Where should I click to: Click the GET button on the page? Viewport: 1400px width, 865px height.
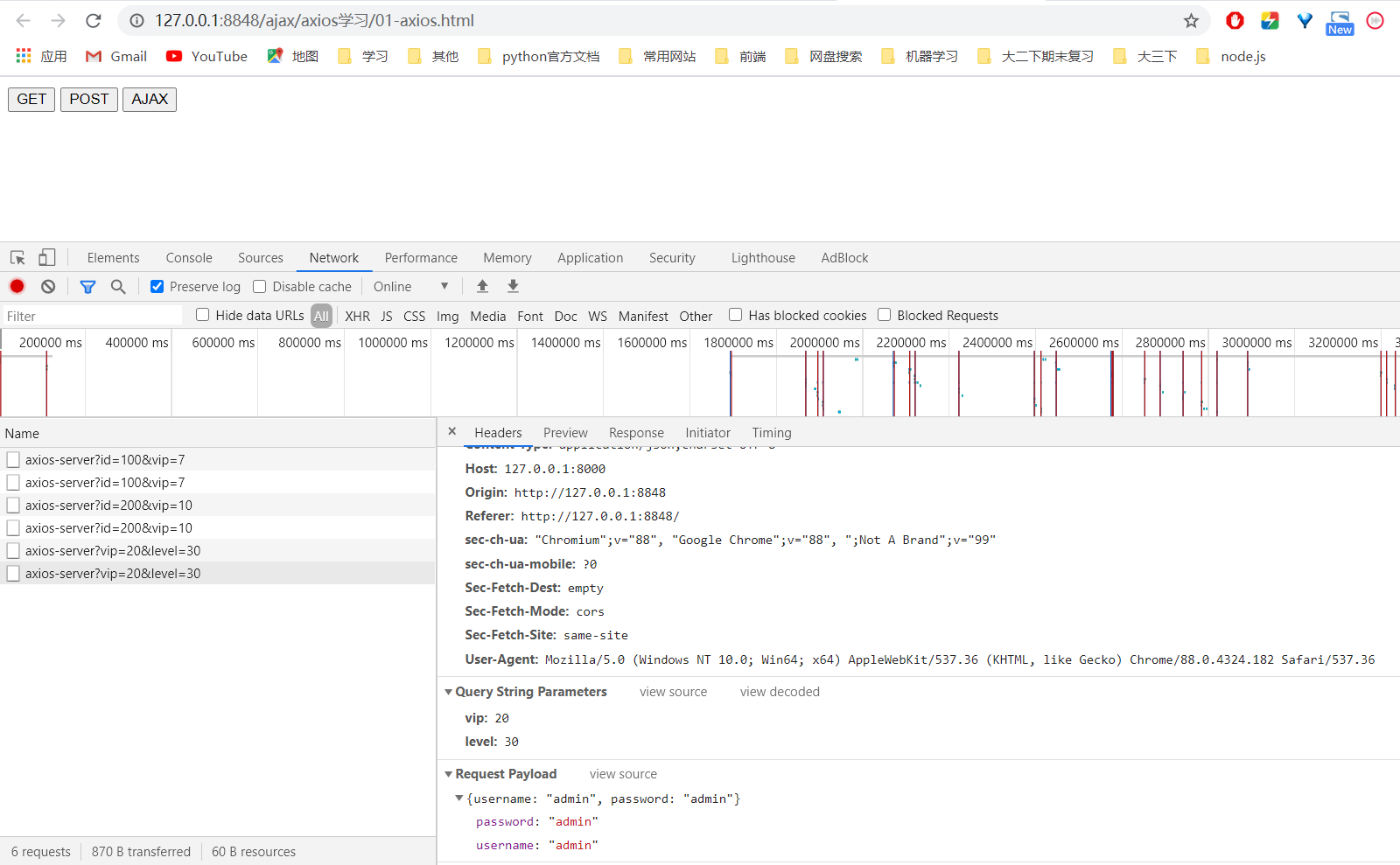(31, 99)
